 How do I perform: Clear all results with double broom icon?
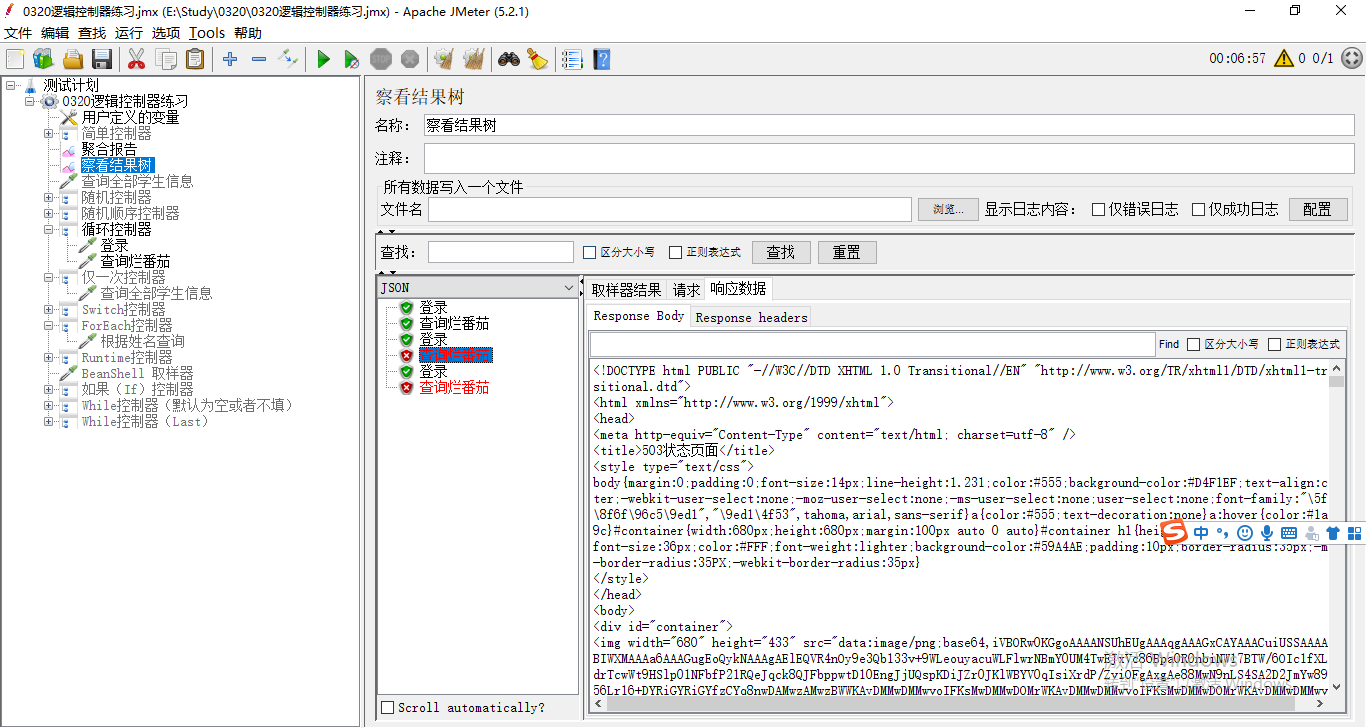click(x=474, y=59)
